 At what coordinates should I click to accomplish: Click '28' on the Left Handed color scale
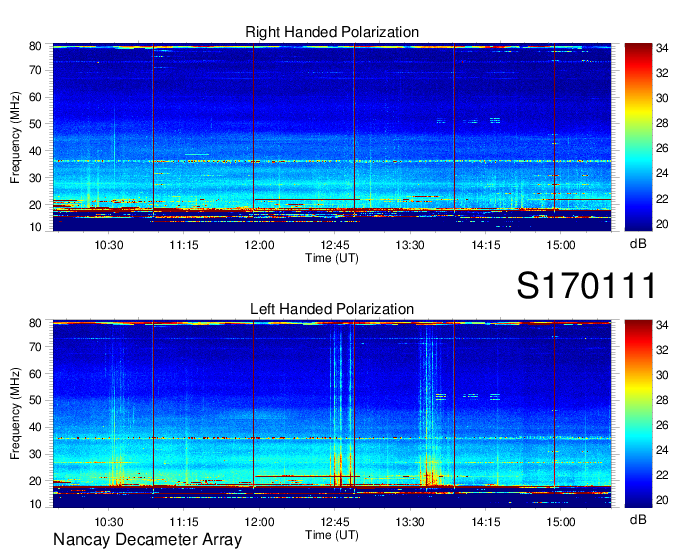point(662,400)
